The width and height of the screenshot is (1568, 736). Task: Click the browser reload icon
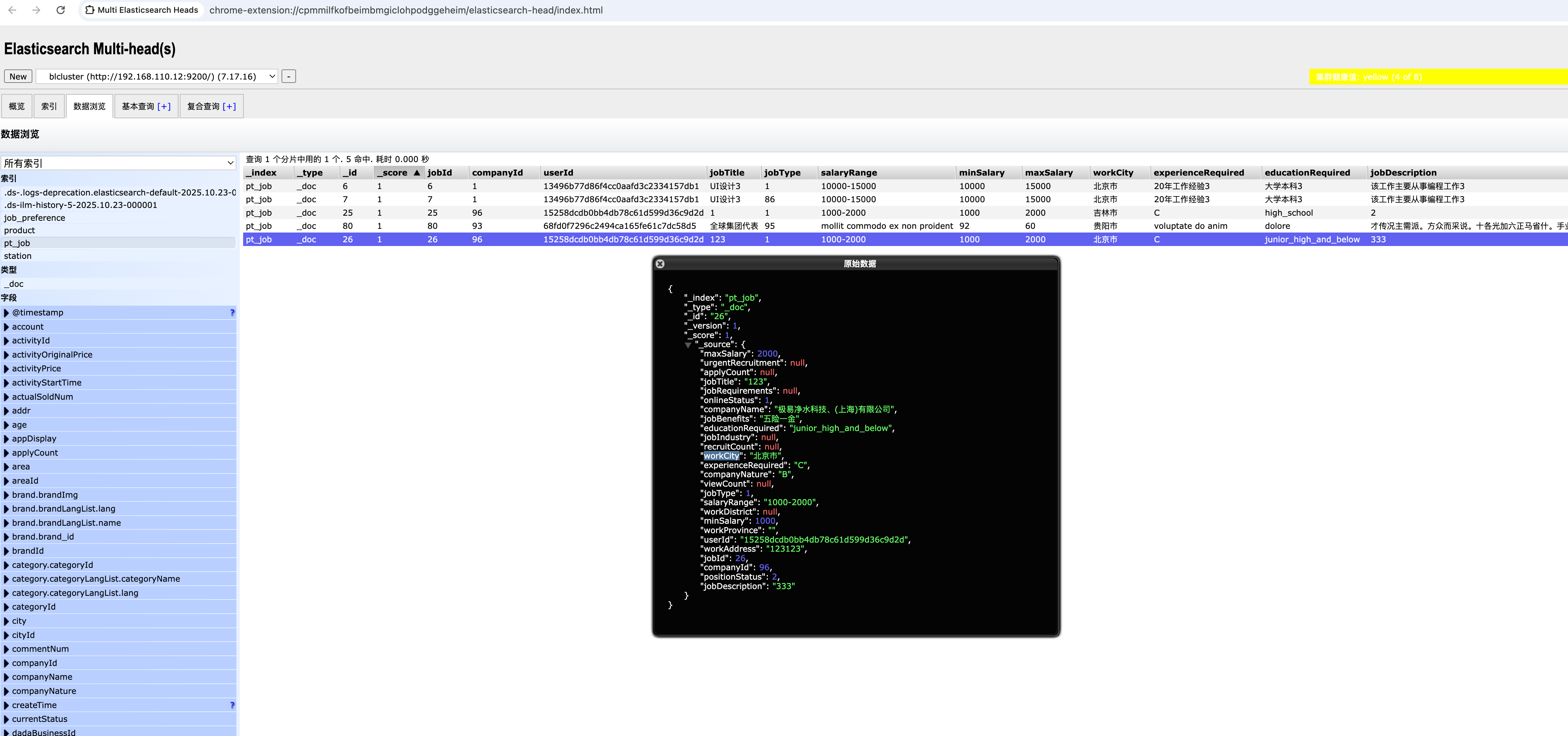tap(60, 10)
